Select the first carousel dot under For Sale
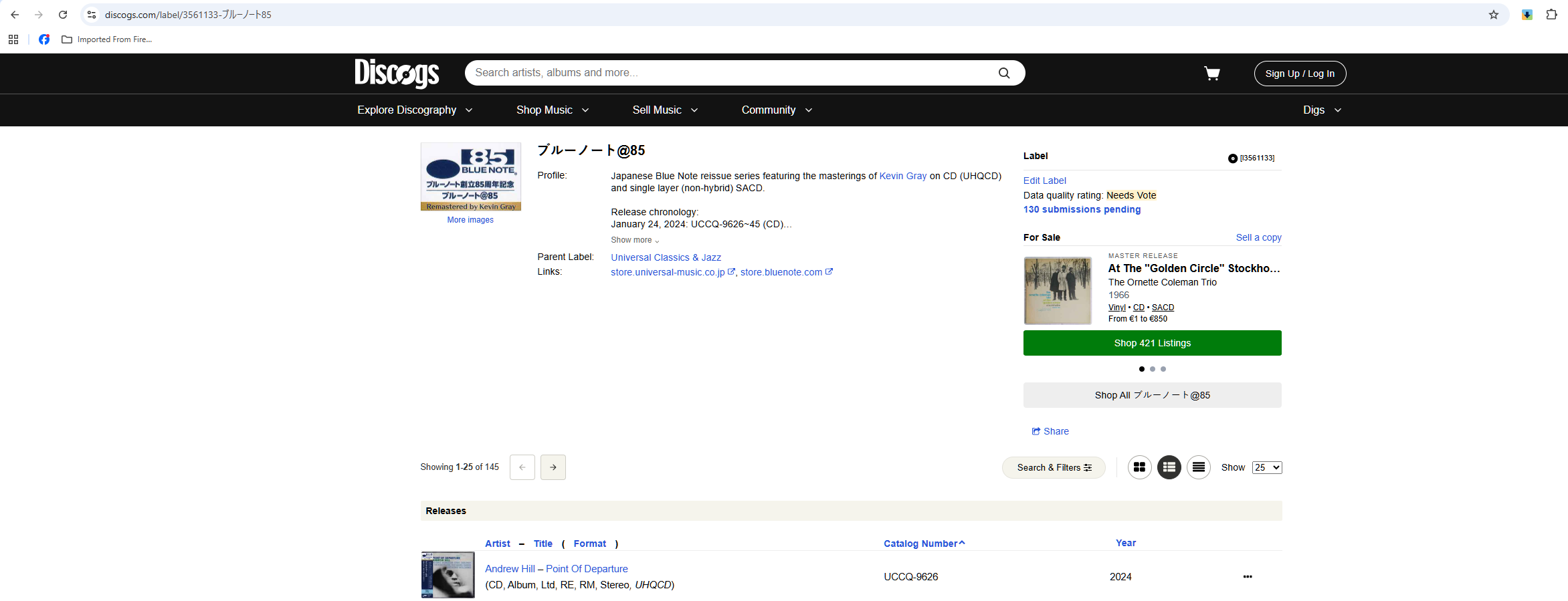1568x601 pixels. click(1142, 369)
